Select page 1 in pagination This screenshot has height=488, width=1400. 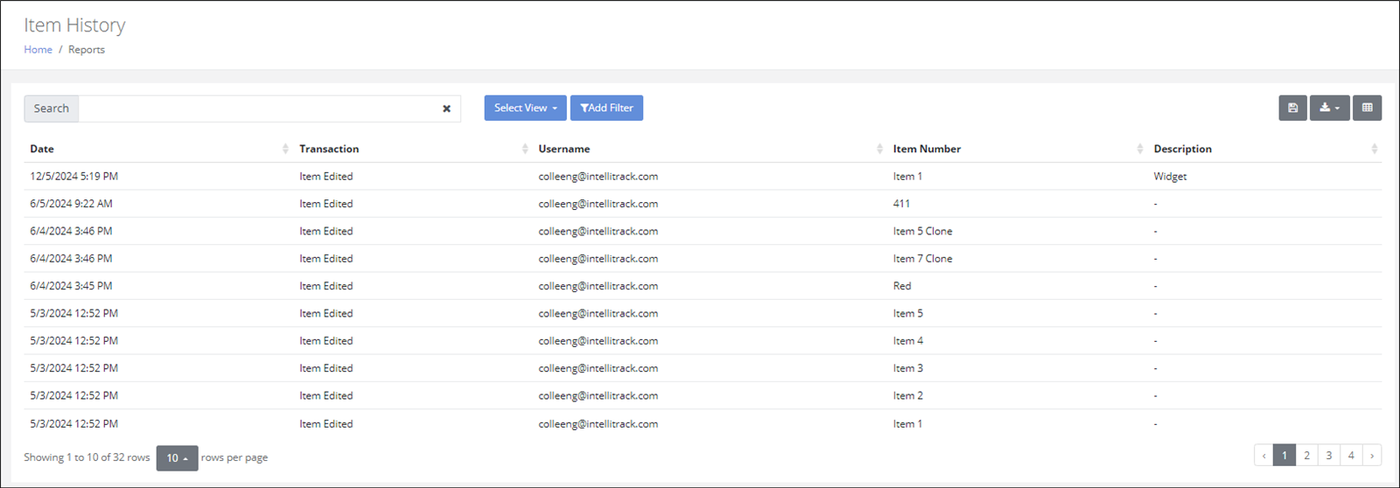1284,456
